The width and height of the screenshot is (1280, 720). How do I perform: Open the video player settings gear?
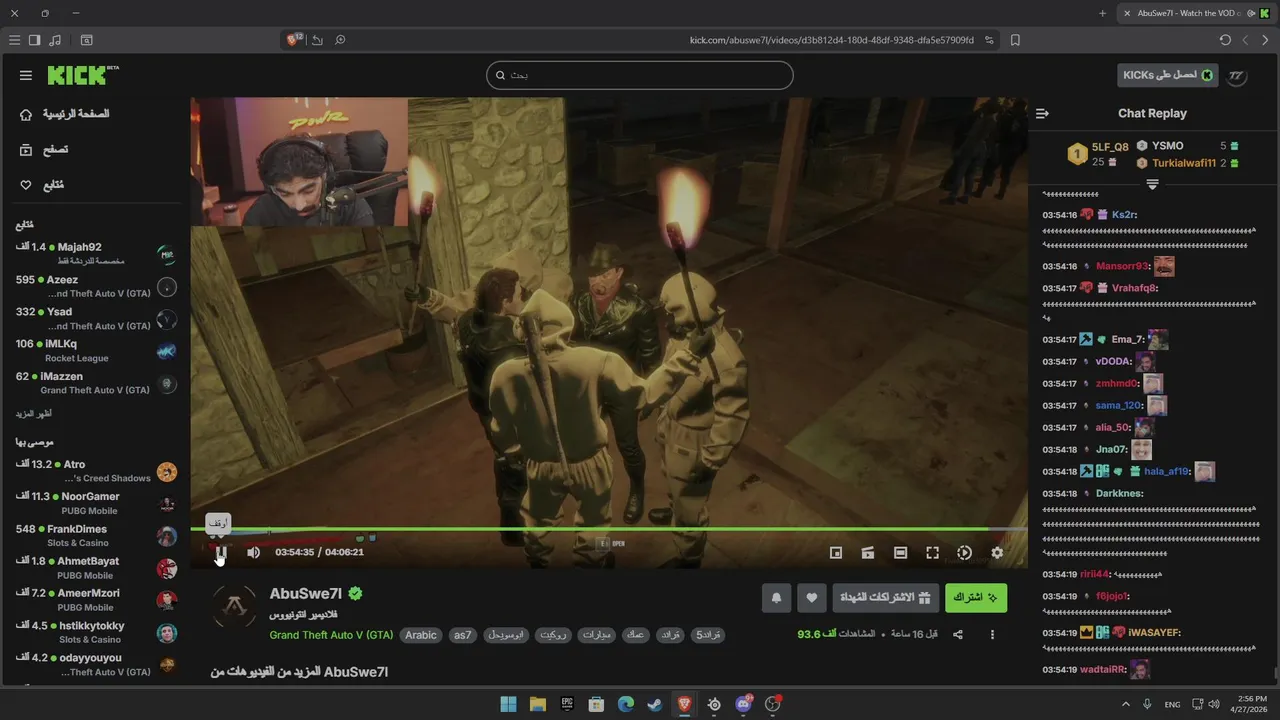point(997,552)
